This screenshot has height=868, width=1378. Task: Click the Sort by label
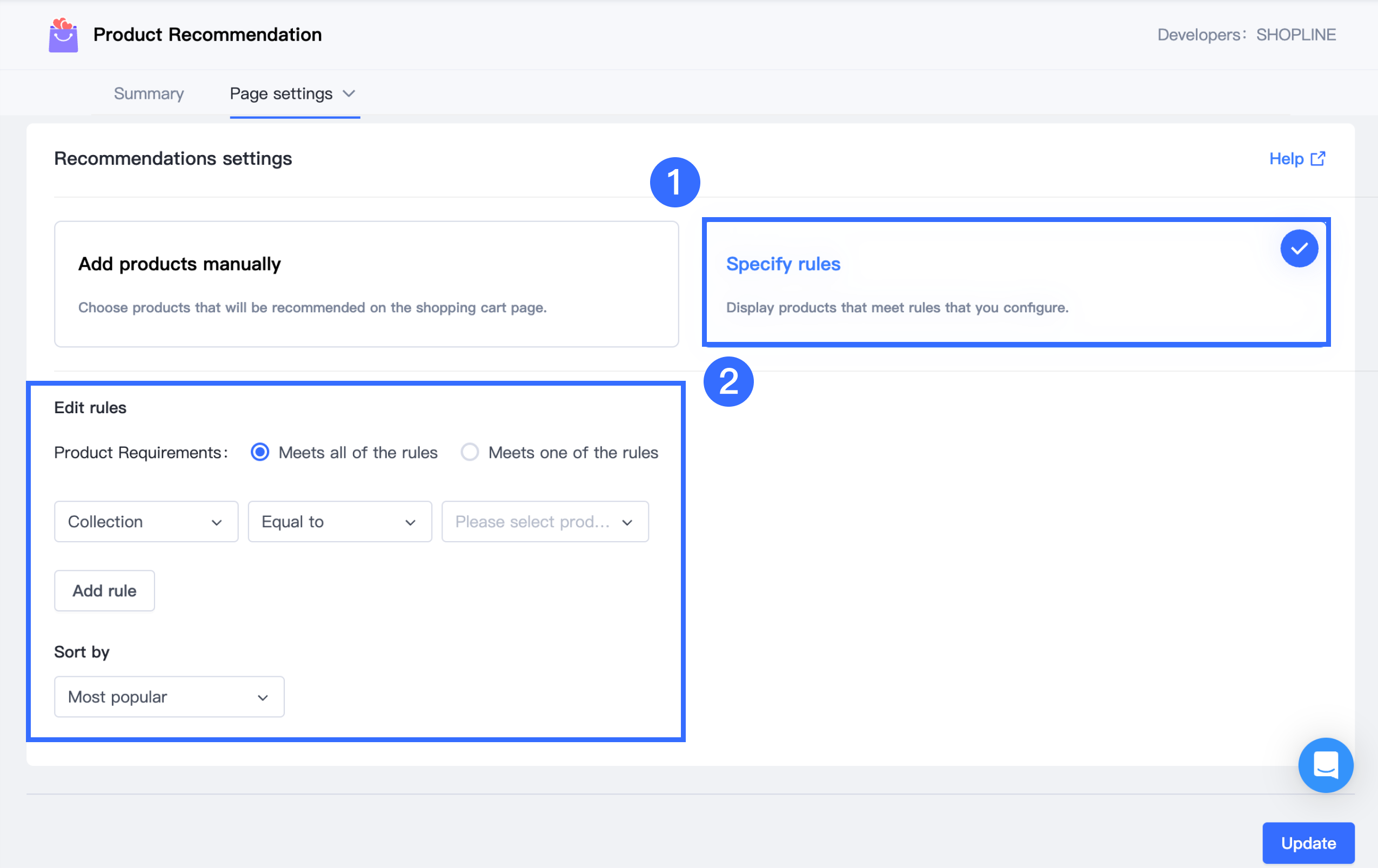click(x=82, y=652)
